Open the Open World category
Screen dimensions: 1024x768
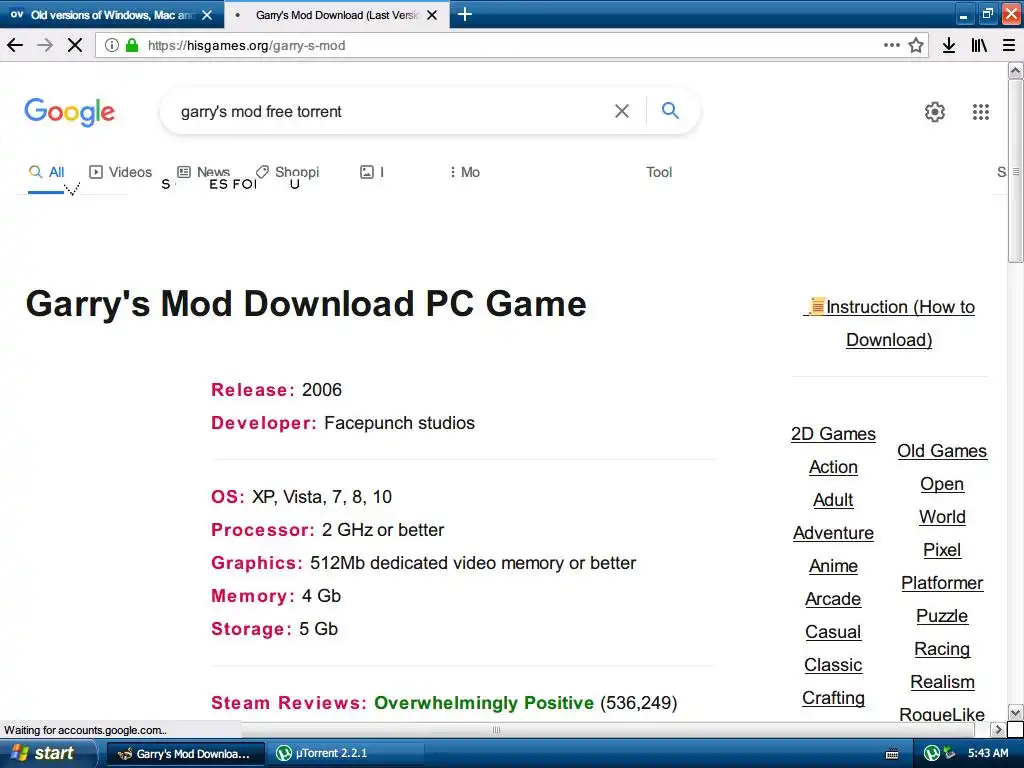click(x=942, y=500)
